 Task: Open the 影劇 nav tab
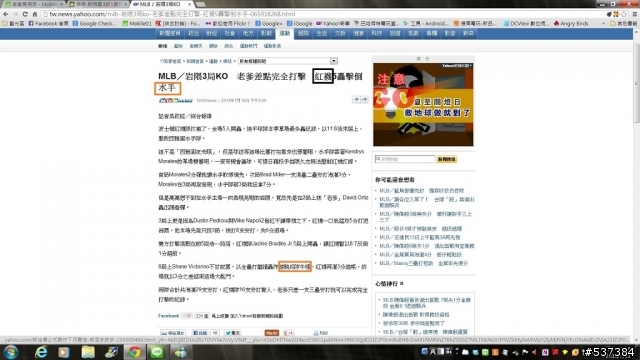[x=267, y=33]
